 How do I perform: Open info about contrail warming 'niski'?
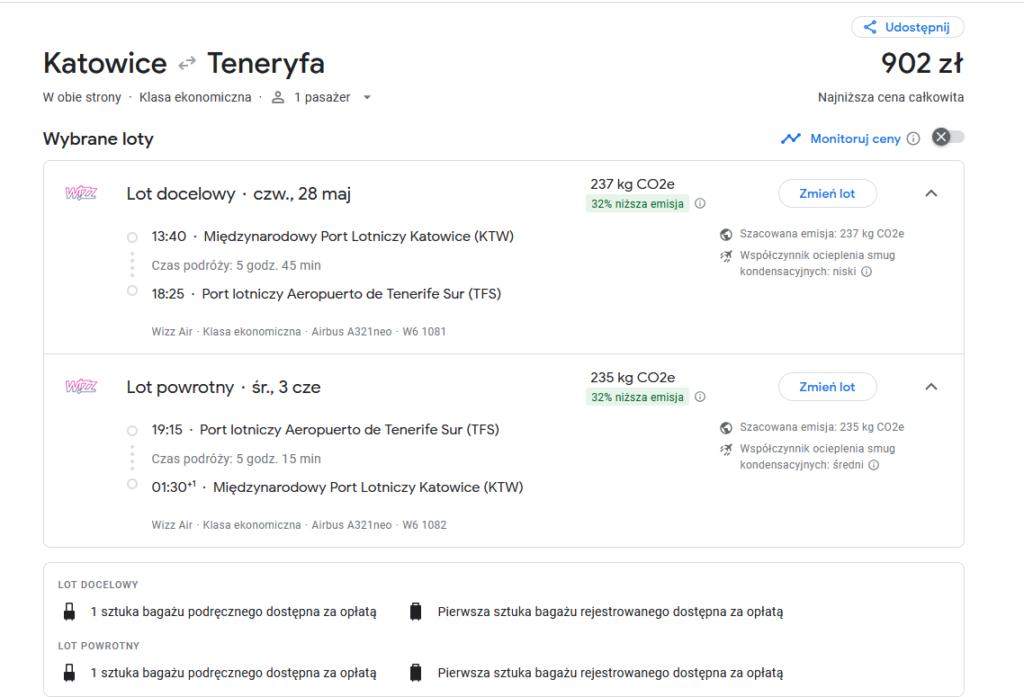click(x=866, y=271)
